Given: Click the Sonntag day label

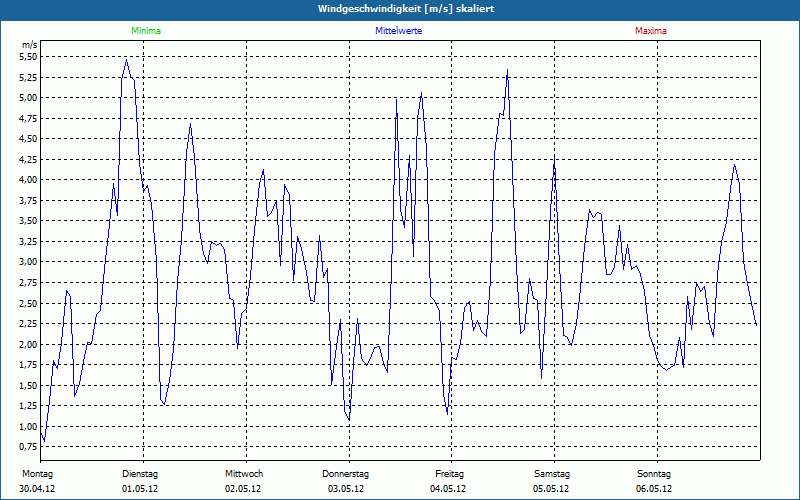Looking at the screenshot, I should pos(654,474).
